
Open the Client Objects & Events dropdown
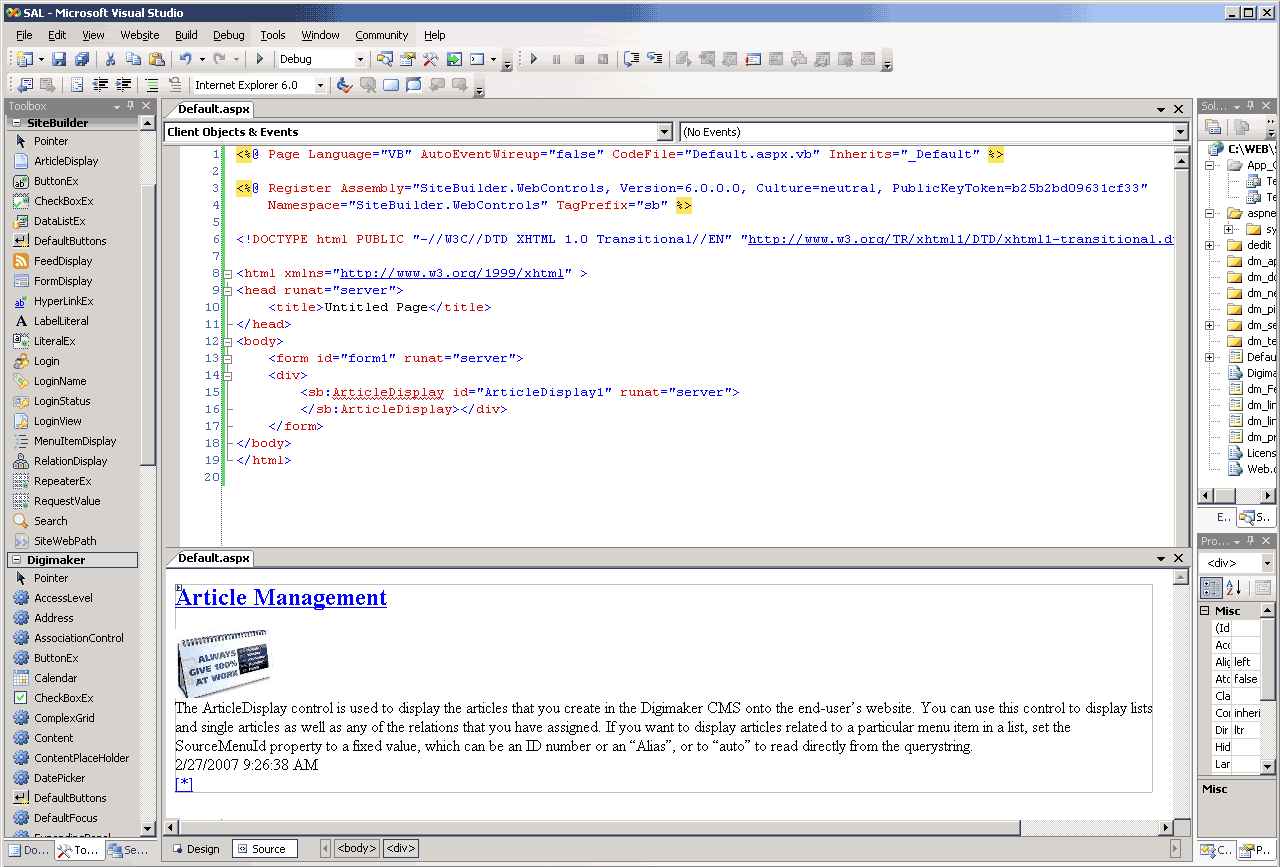665,132
